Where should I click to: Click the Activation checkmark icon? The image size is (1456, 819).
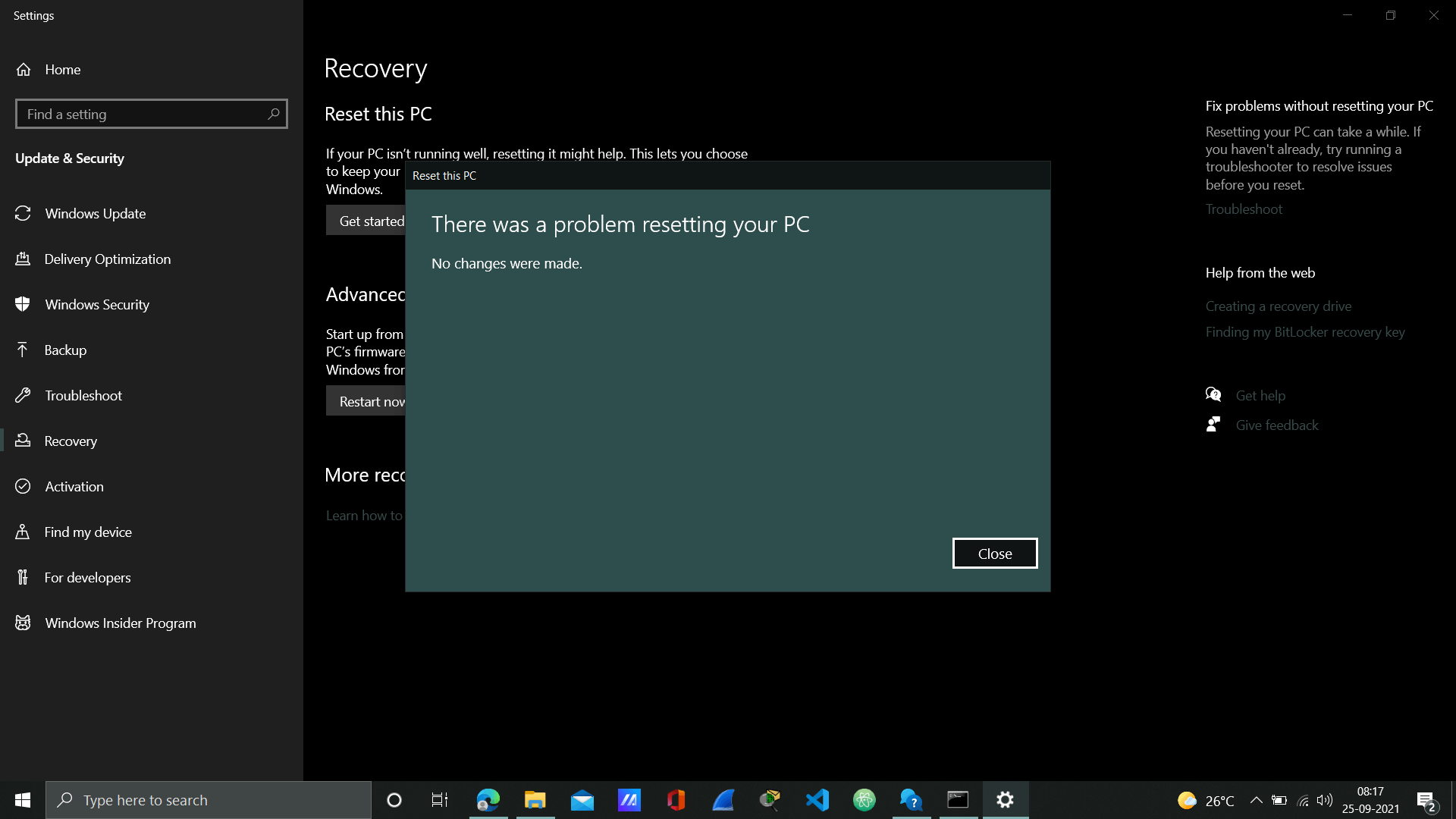pyautogui.click(x=23, y=487)
